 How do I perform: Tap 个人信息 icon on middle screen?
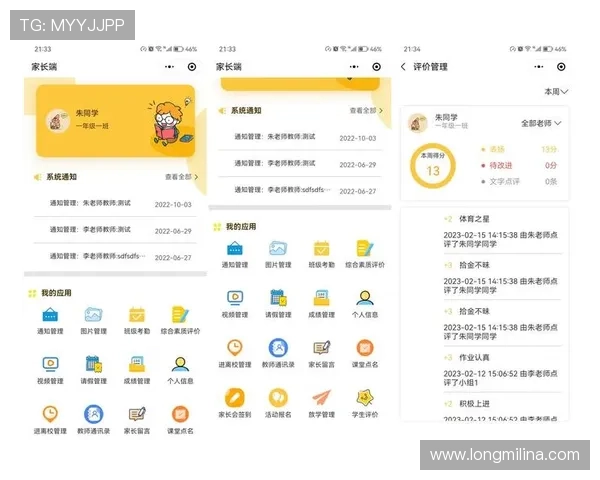coord(365,297)
